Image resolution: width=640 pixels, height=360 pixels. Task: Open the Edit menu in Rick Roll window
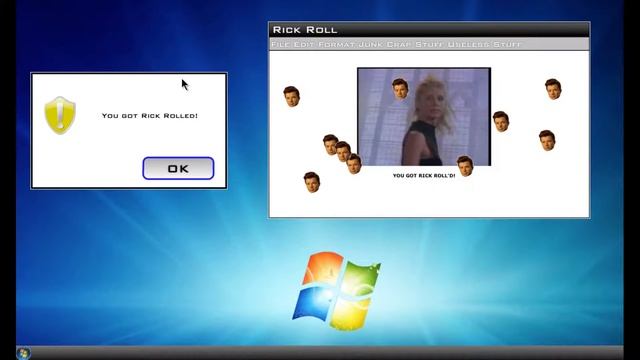[x=304, y=44]
